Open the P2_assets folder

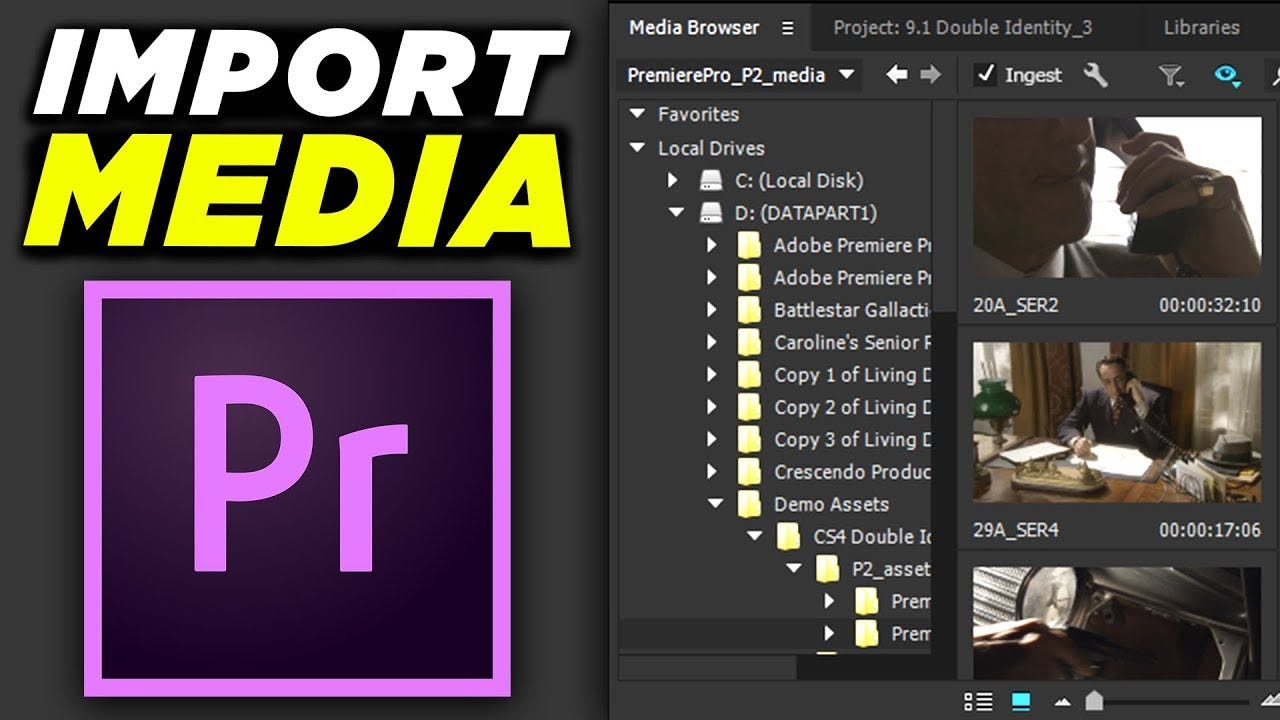point(890,569)
